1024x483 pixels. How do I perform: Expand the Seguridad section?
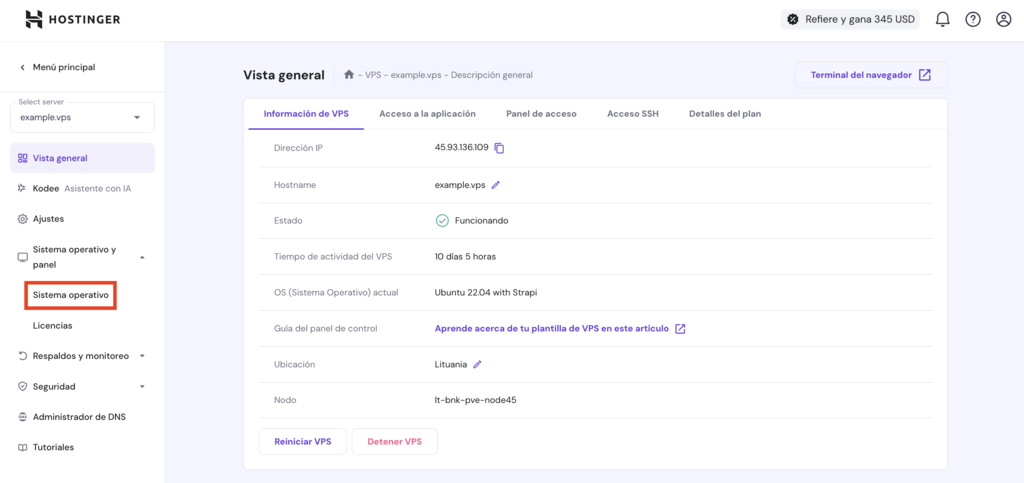(x=142, y=387)
